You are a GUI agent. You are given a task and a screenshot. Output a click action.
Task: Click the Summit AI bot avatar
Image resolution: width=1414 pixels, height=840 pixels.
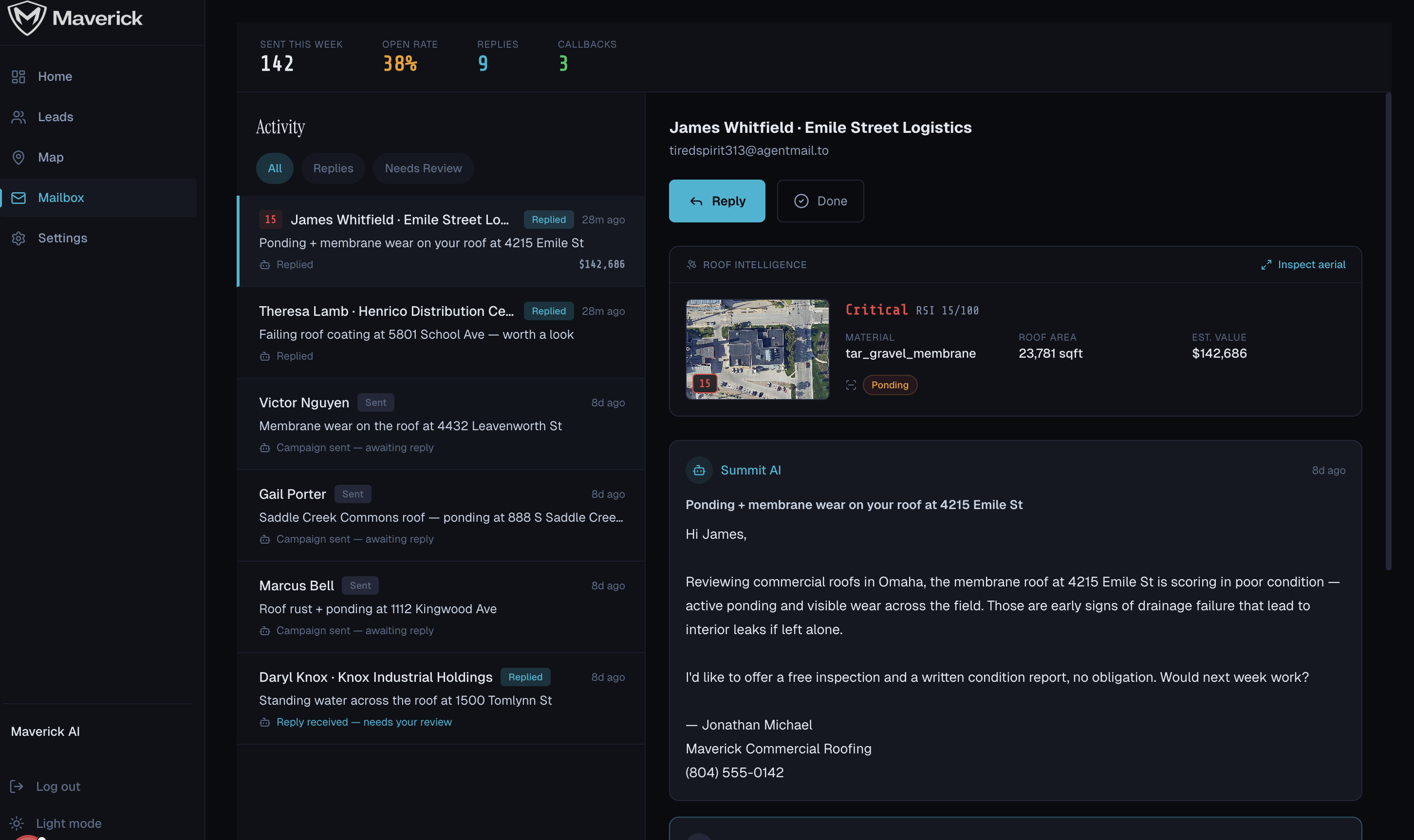click(x=699, y=471)
